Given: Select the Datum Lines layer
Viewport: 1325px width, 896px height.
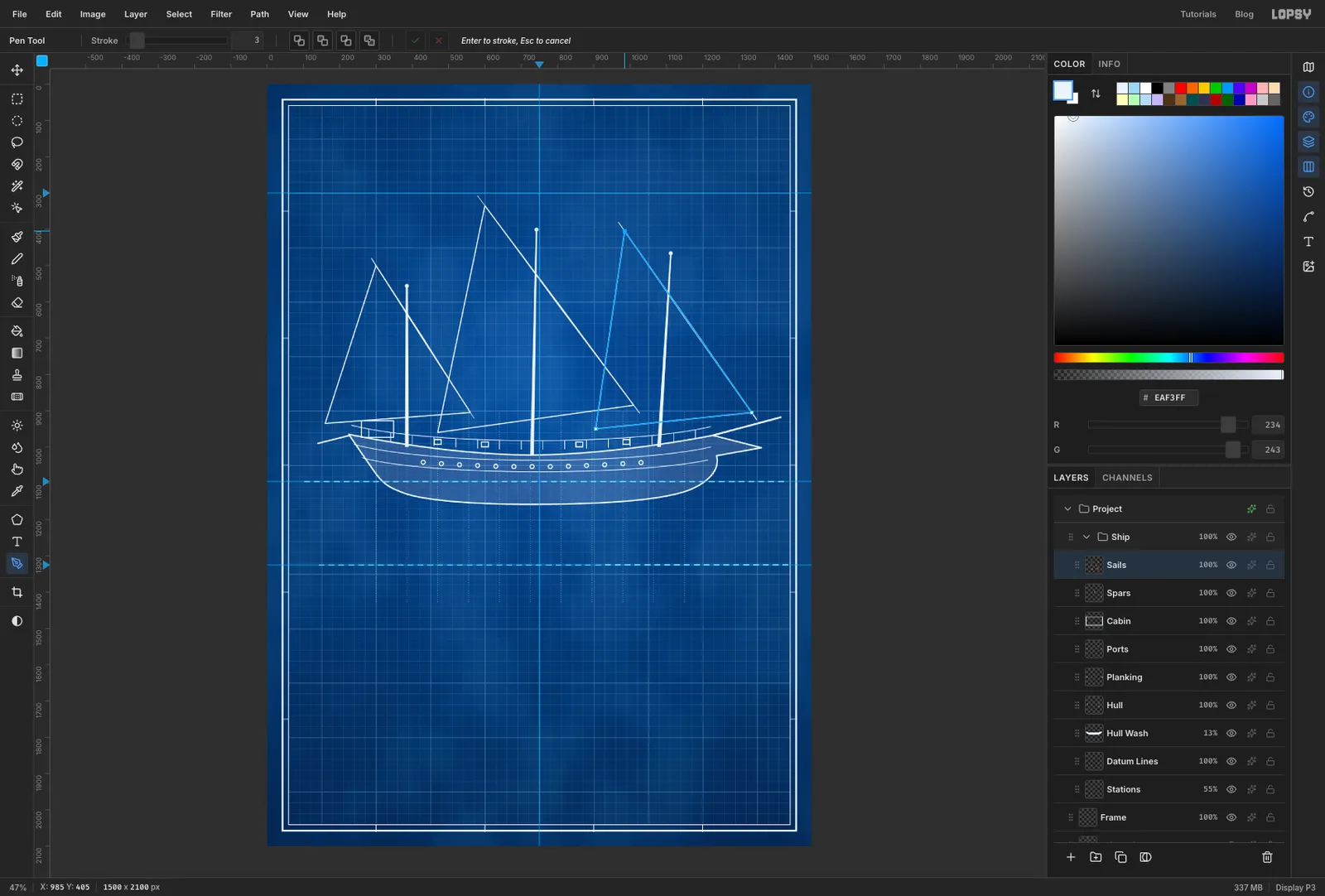Looking at the screenshot, I should pos(1168,762).
